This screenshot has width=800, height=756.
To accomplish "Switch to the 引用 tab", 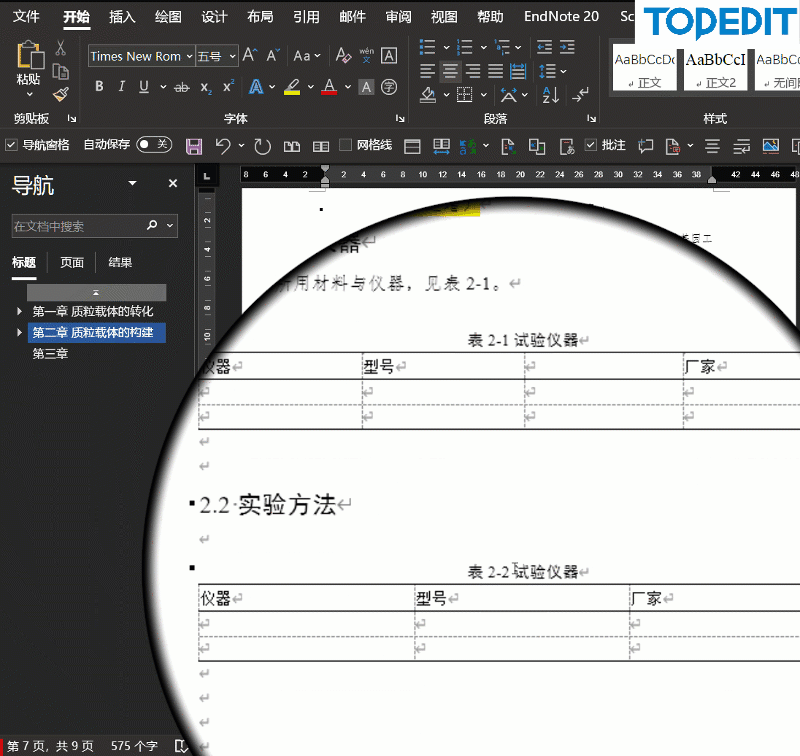I will [x=306, y=16].
